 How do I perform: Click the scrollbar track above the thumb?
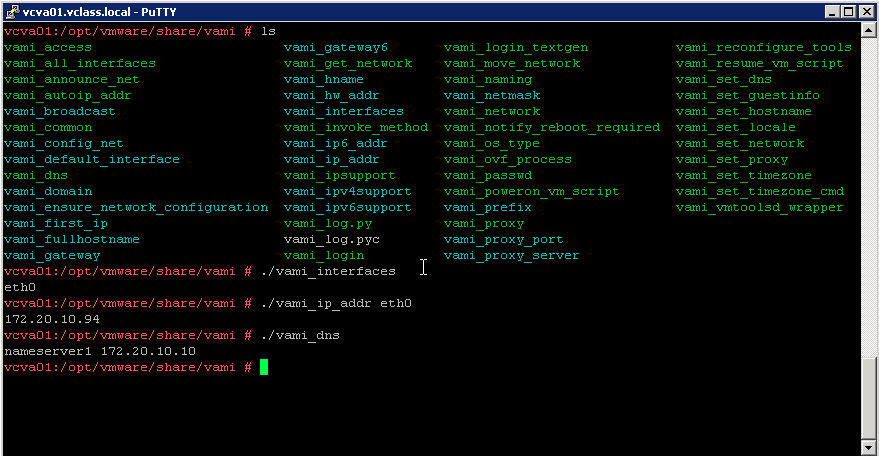pos(868,196)
